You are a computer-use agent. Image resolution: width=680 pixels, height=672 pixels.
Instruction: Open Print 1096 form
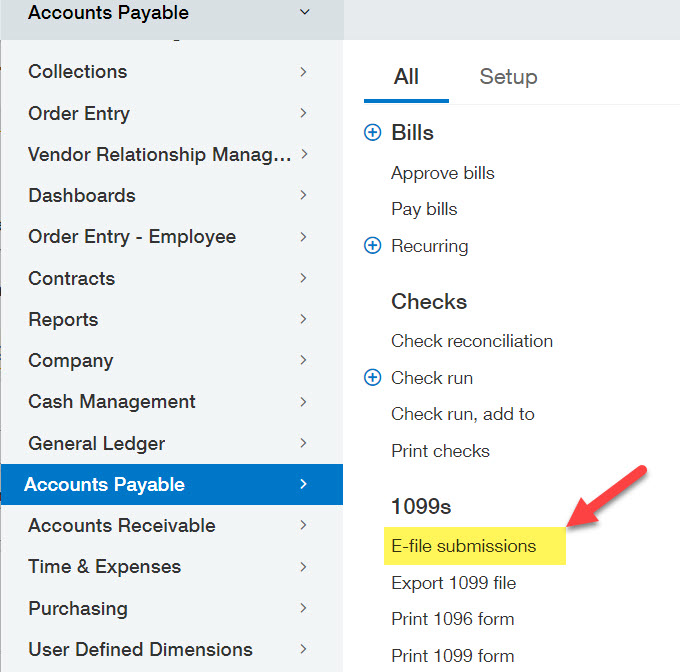452,619
